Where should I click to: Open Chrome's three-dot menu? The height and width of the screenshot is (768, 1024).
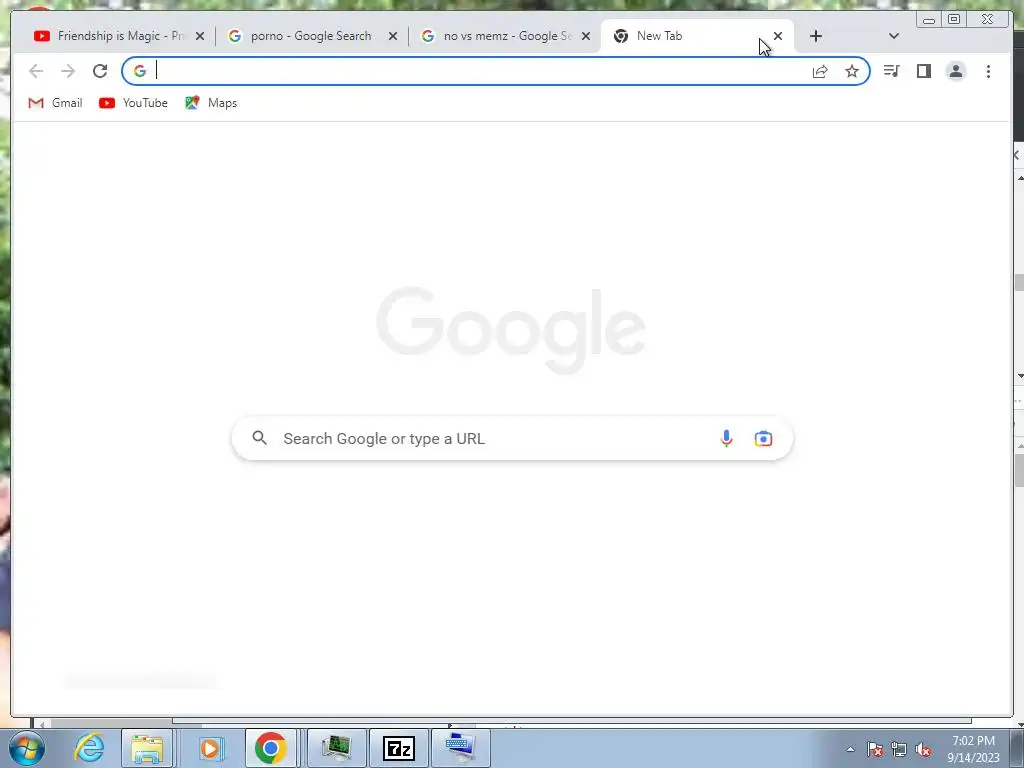989,71
